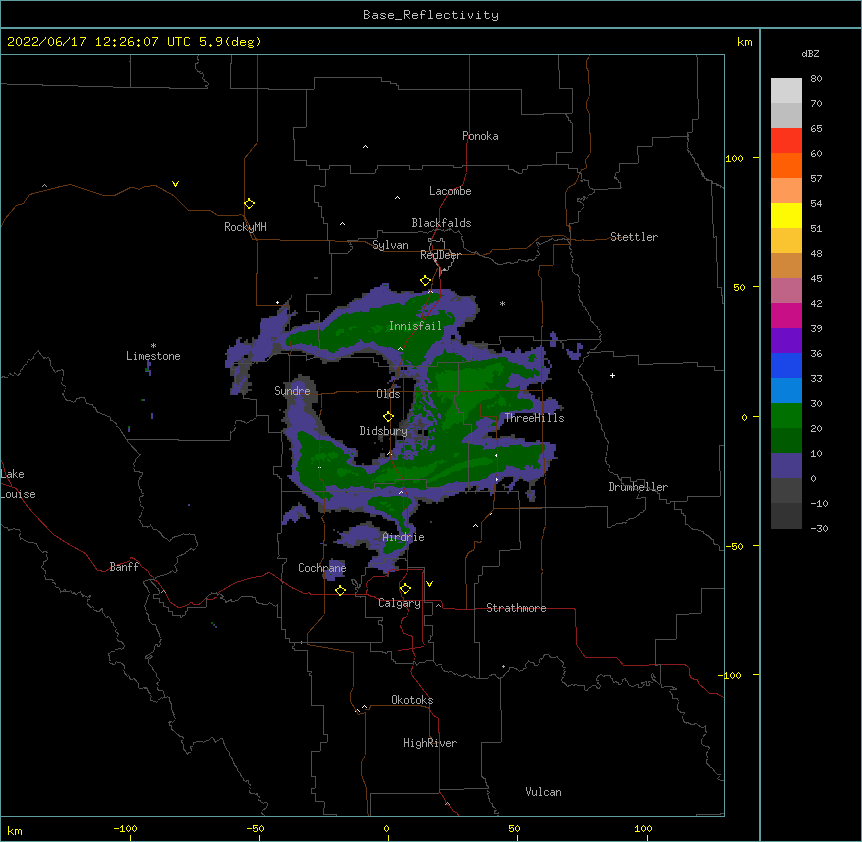Click the Strathmore city label
Viewport: 862px width, 842px height.
pos(516,608)
